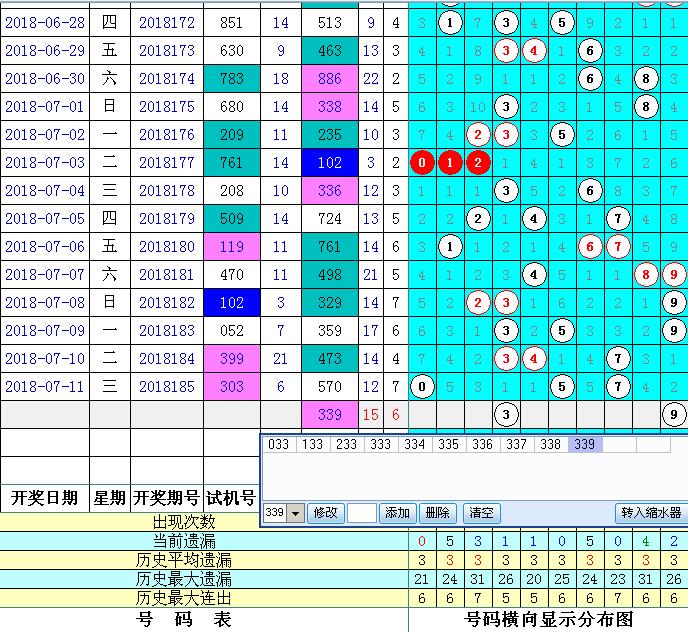
Task: Click red ball 6 in row 2018180
Action: click(590, 247)
